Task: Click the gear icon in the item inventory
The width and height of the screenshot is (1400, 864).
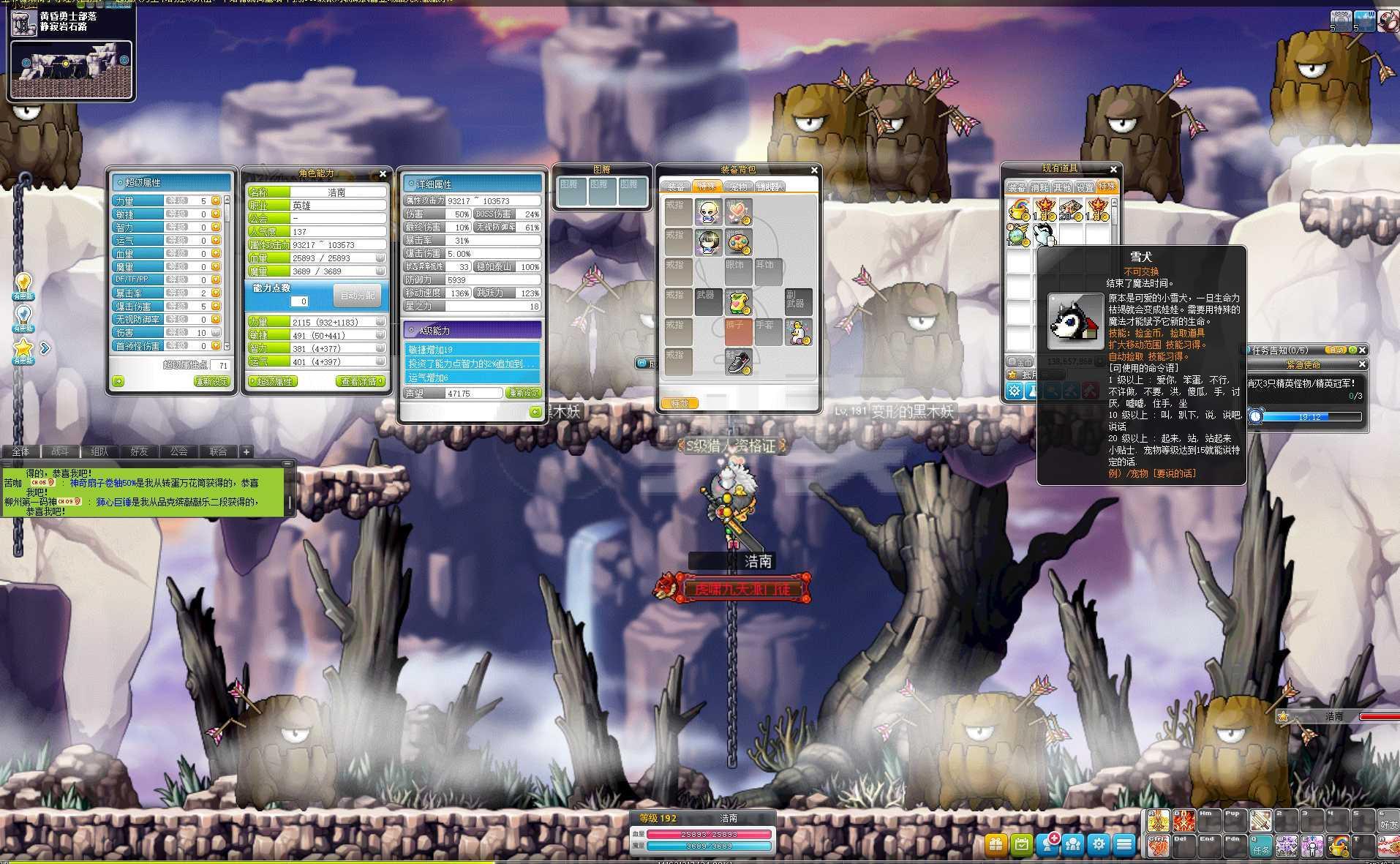Action: coord(1015,391)
